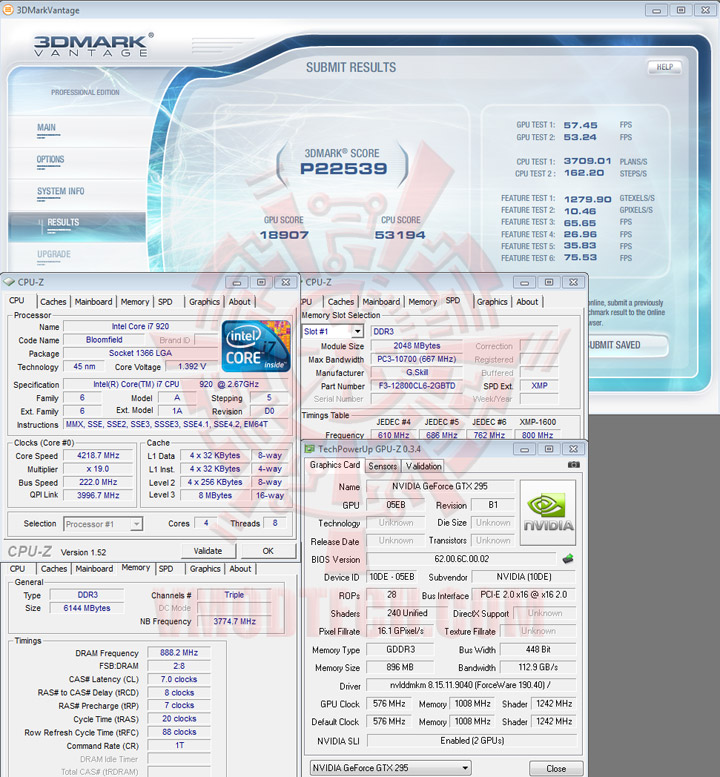Click Max Bandwidth PC3-10700 (667 MHz) field

(x=417, y=359)
